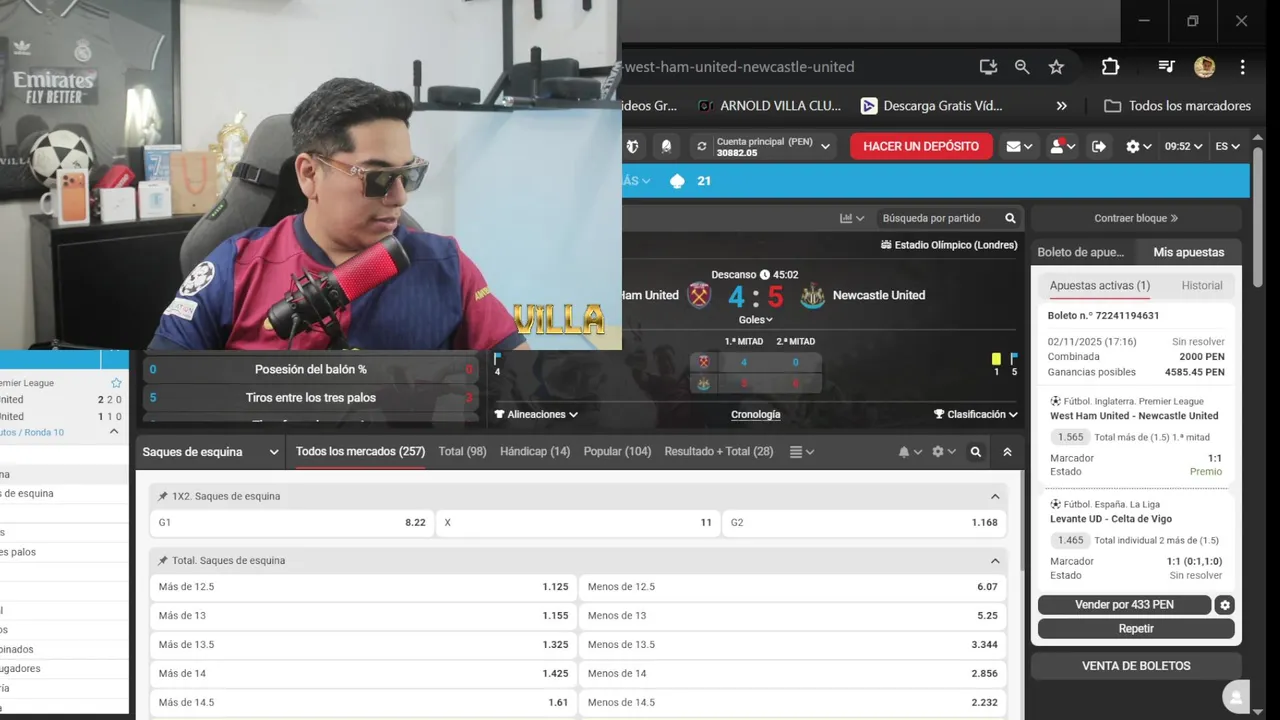
Task: Open the Goles dropdown under the score
Action: tap(756, 320)
